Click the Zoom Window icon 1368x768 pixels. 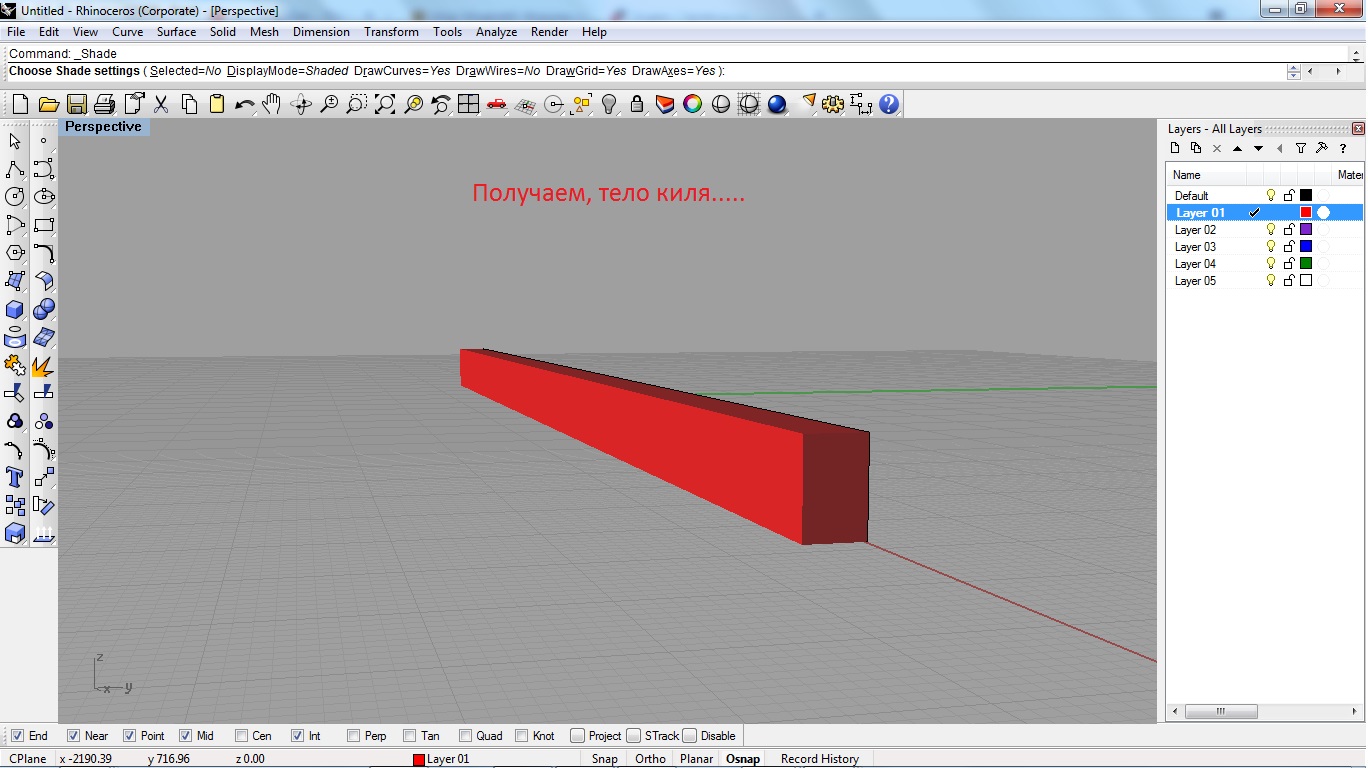356,104
